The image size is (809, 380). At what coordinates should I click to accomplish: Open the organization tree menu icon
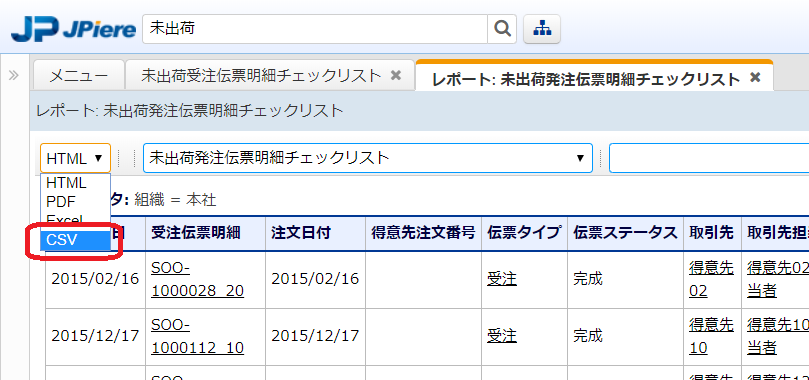tap(542, 29)
